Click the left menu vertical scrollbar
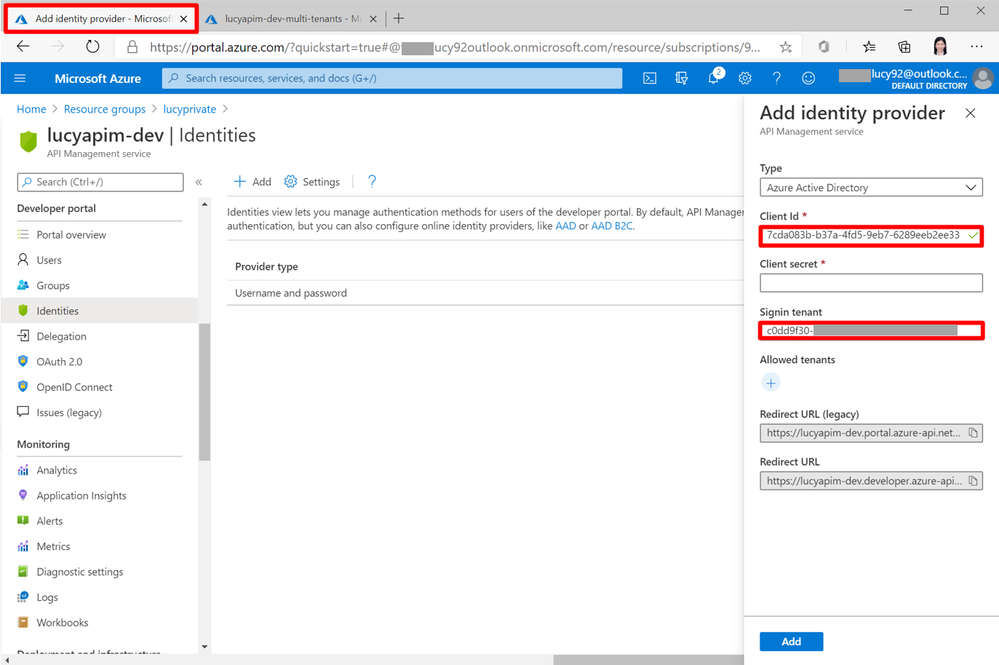Viewport: 999px width, 665px height. (205, 392)
